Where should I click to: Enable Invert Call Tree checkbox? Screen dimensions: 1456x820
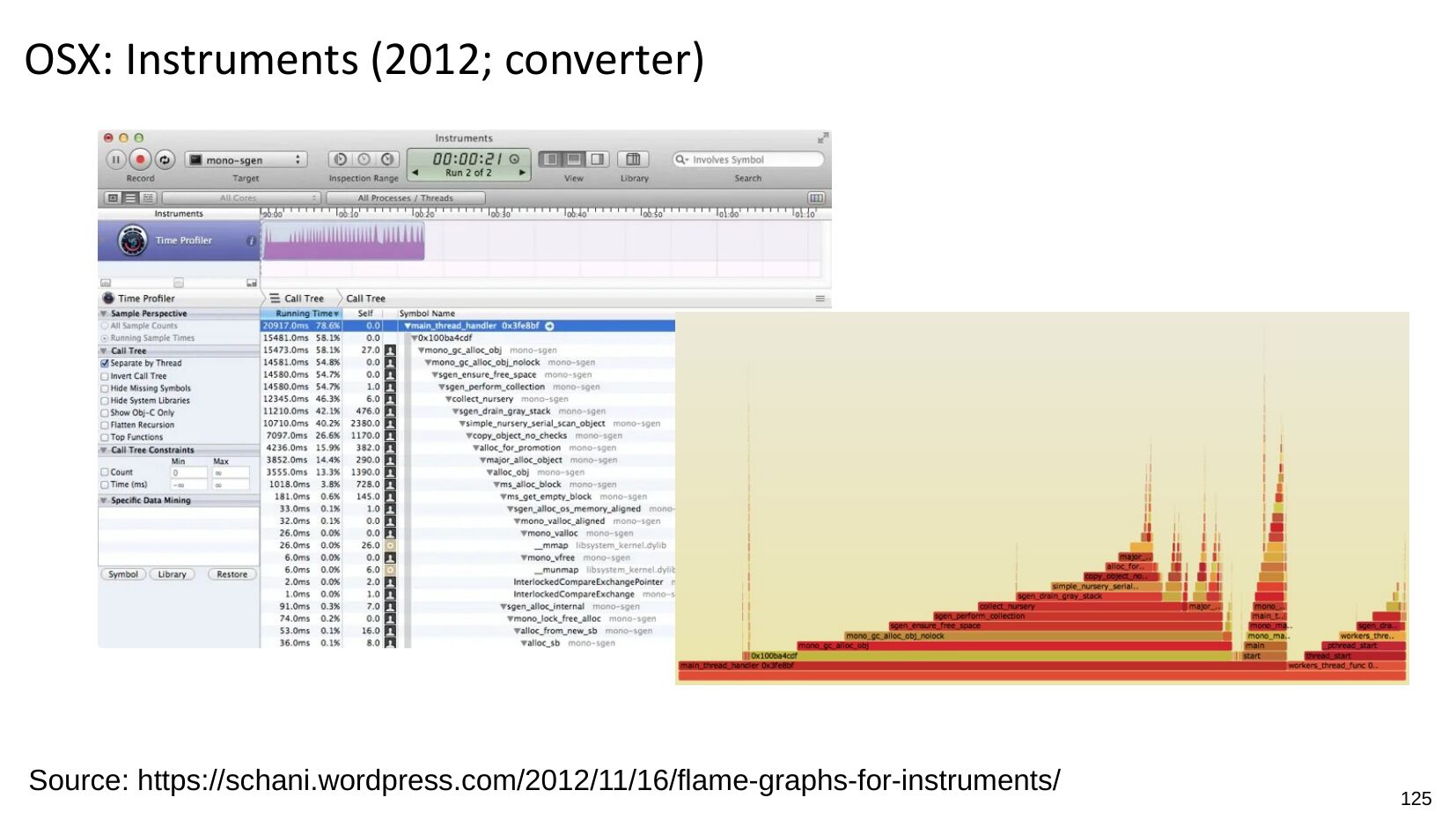tap(105, 376)
